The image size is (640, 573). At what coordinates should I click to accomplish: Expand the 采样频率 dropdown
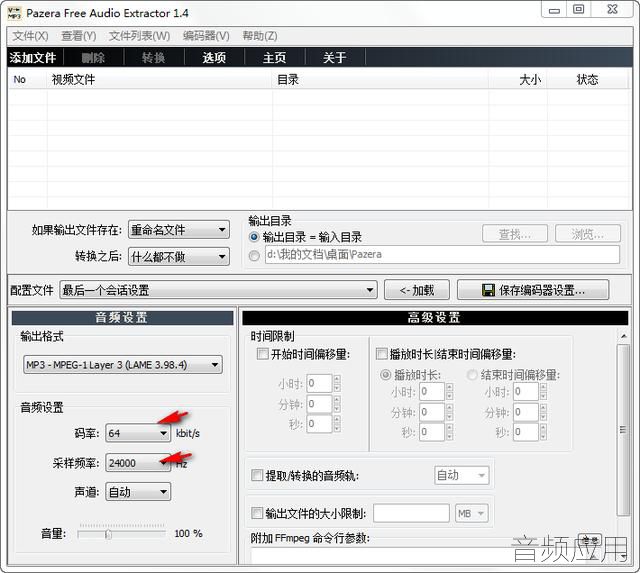(x=138, y=463)
